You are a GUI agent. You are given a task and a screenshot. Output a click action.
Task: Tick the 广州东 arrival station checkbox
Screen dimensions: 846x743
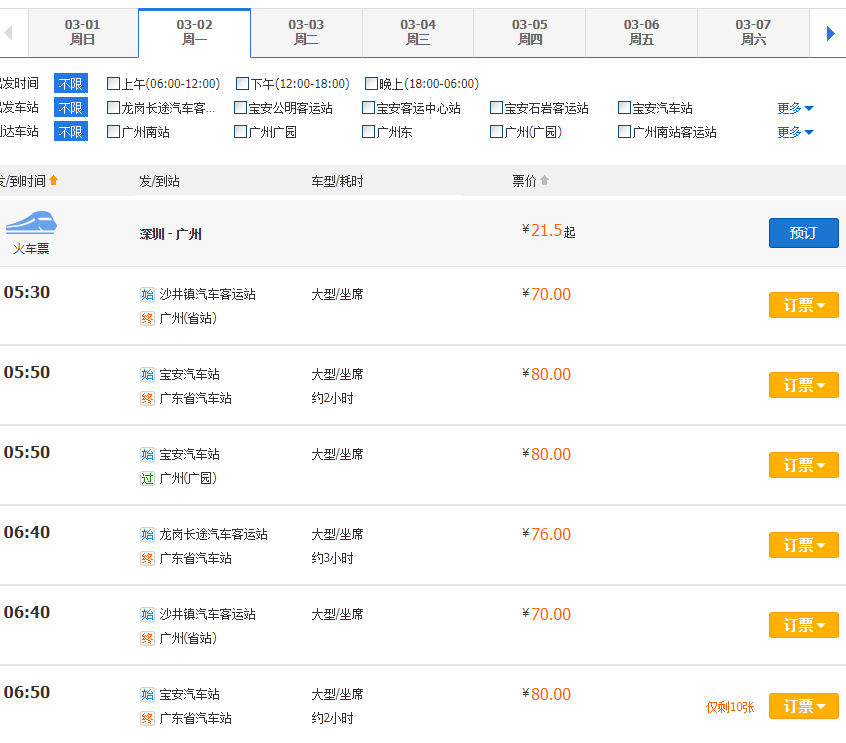369,132
